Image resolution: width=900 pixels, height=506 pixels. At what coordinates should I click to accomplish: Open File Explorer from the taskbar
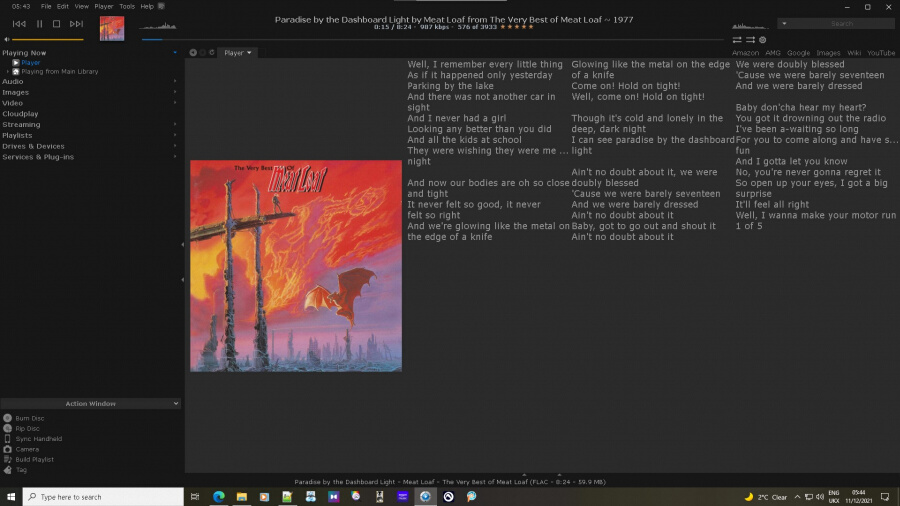(242, 497)
